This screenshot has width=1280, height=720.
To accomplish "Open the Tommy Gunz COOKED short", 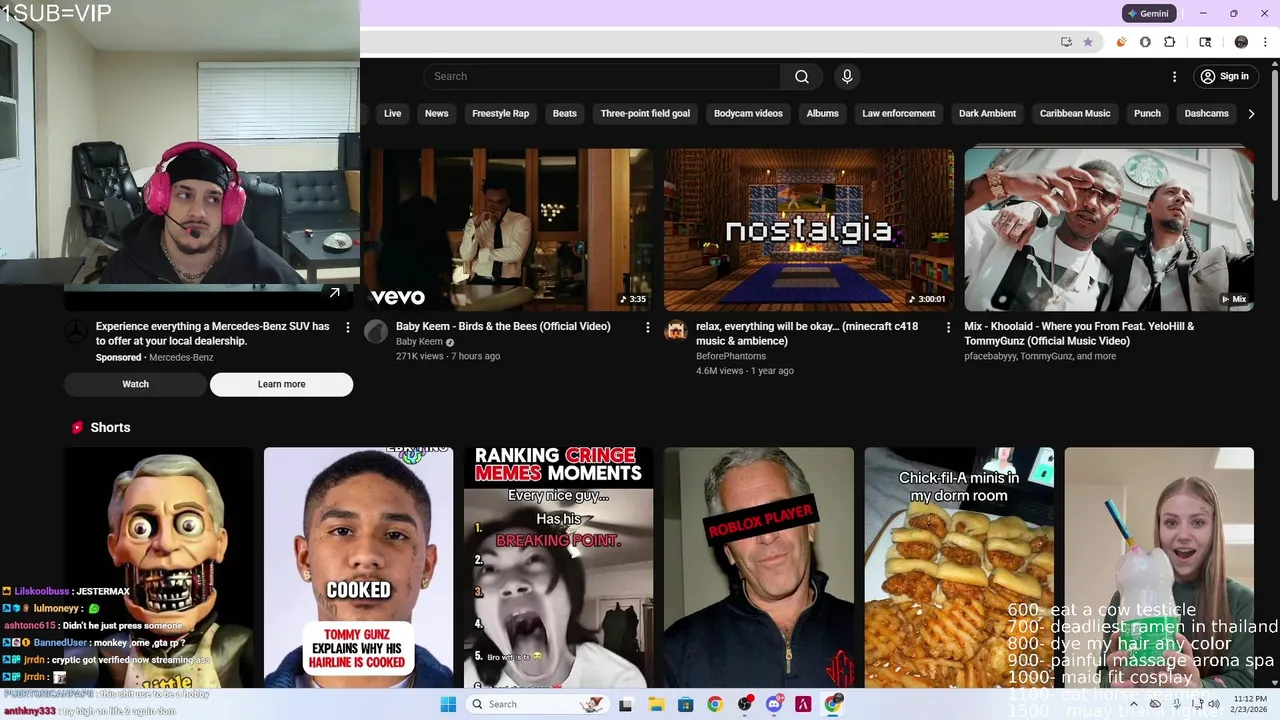I will tap(358, 567).
